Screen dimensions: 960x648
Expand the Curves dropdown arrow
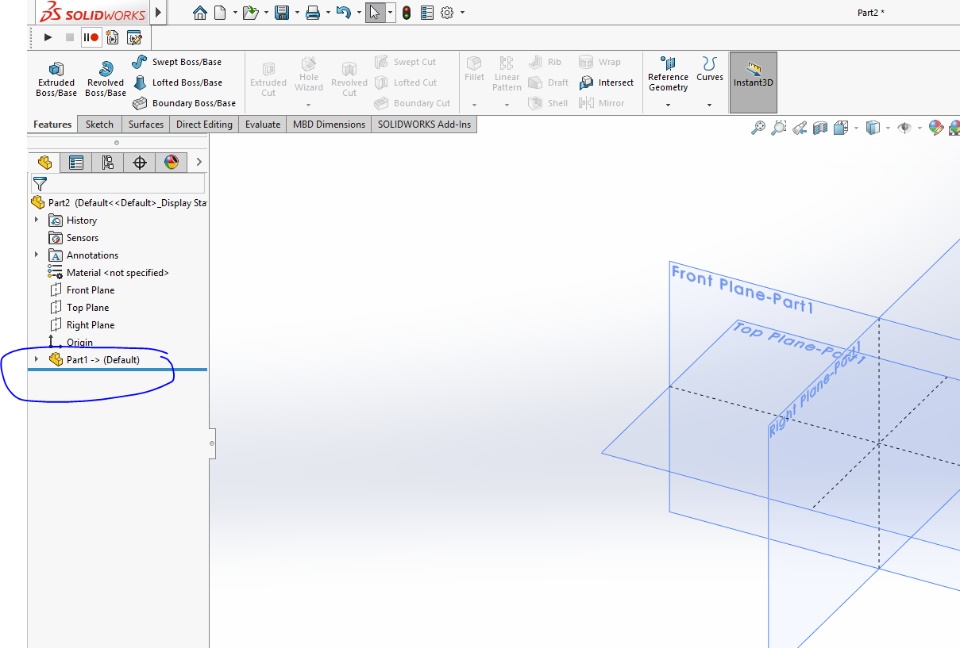pyautogui.click(x=710, y=105)
